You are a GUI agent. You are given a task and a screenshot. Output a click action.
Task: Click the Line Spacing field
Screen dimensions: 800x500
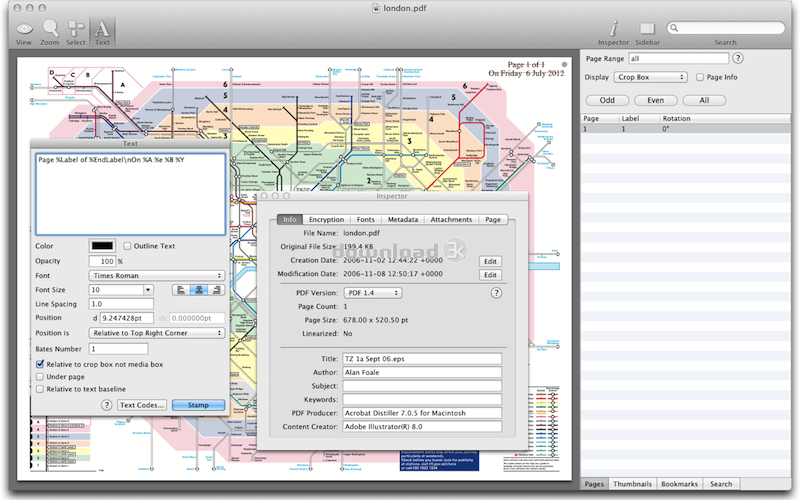click(121, 304)
